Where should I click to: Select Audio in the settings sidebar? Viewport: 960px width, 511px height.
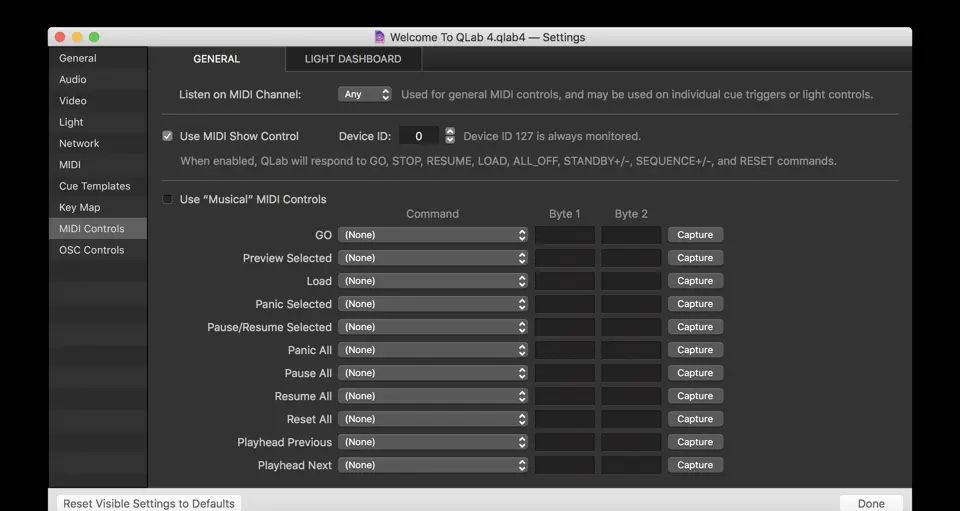[98, 80]
